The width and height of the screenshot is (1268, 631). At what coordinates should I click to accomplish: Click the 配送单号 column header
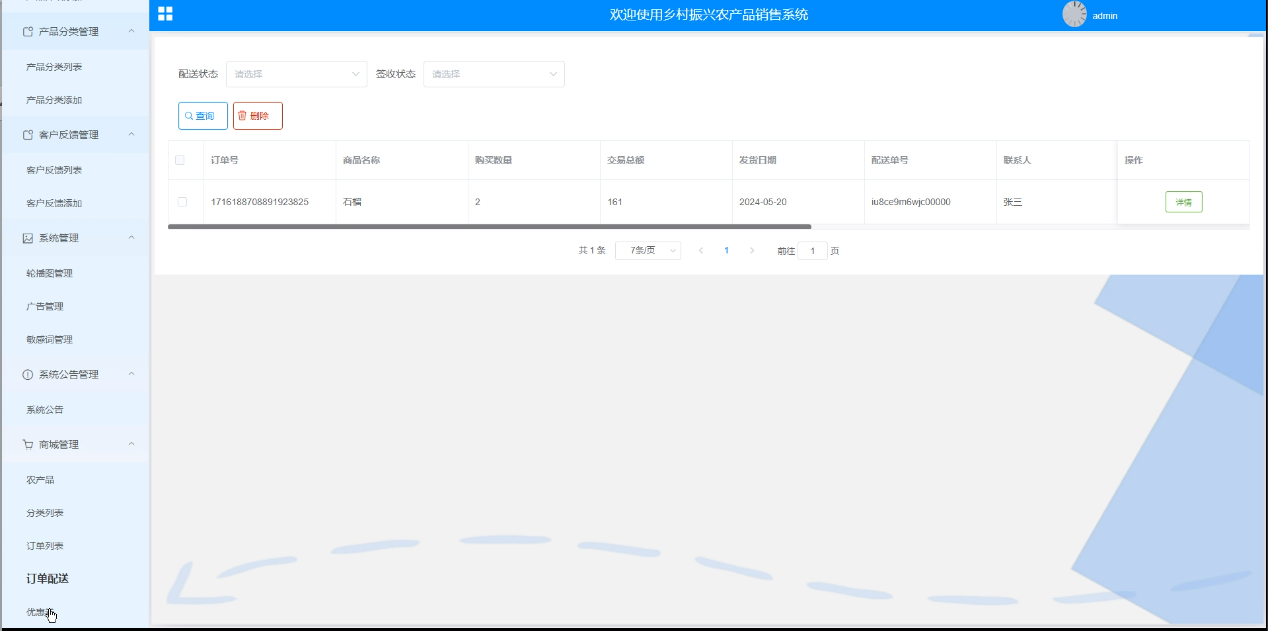click(x=890, y=160)
